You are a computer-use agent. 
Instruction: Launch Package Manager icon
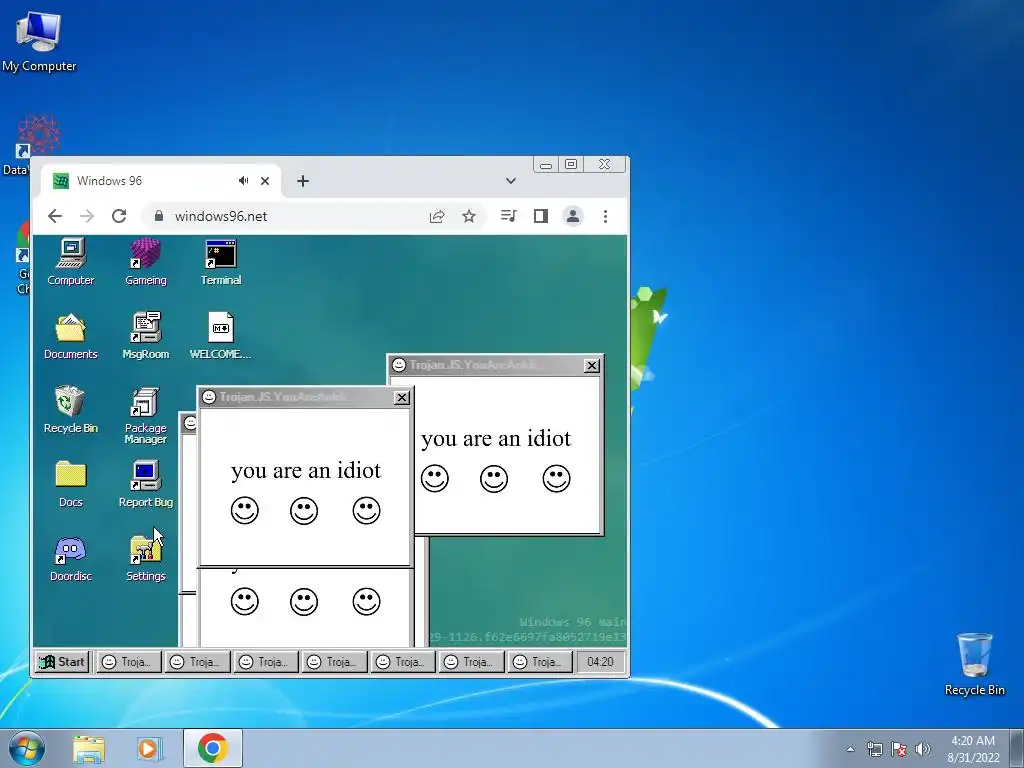pos(146,415)
